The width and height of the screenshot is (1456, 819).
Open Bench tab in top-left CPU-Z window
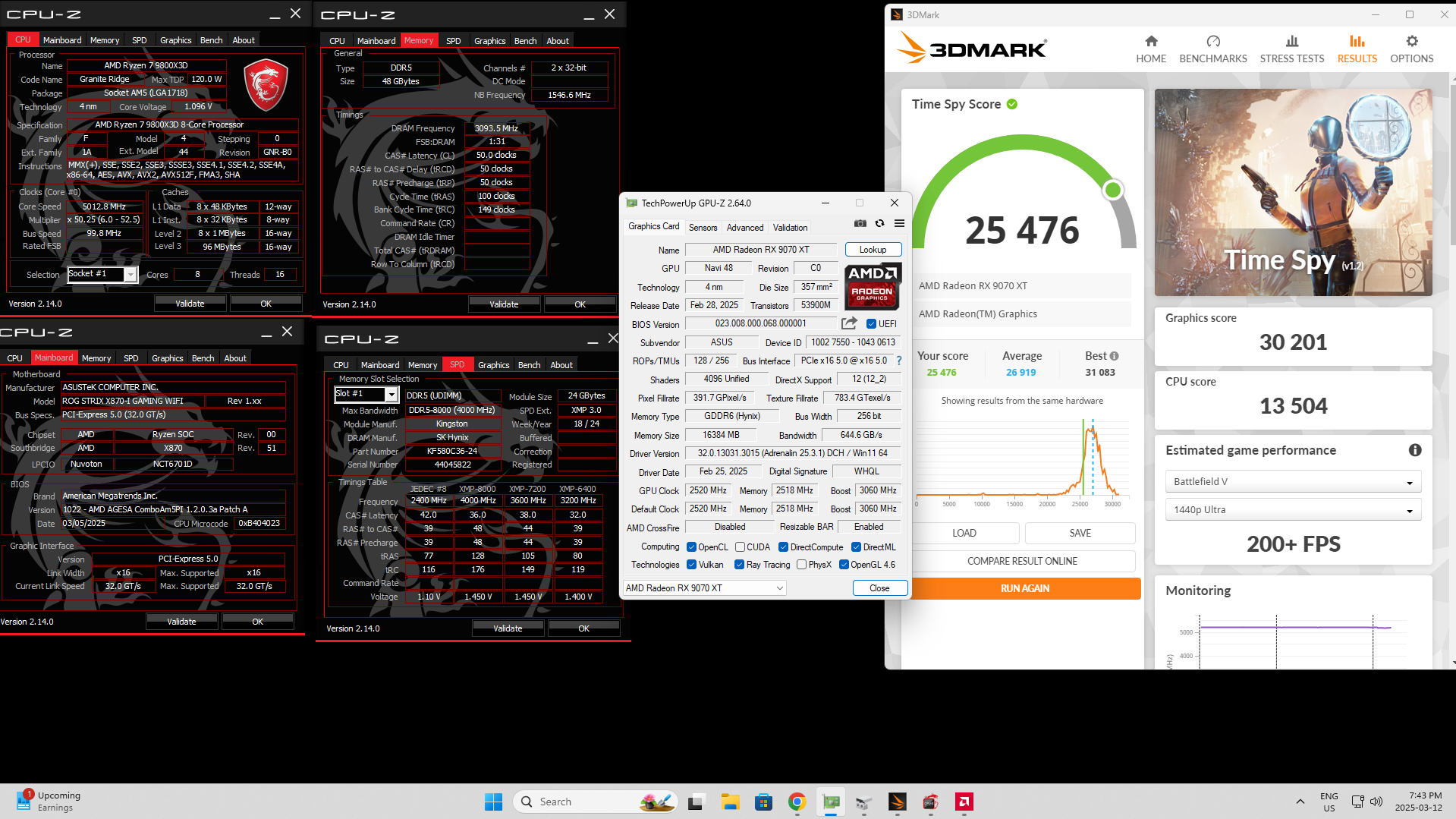(211, 40)
